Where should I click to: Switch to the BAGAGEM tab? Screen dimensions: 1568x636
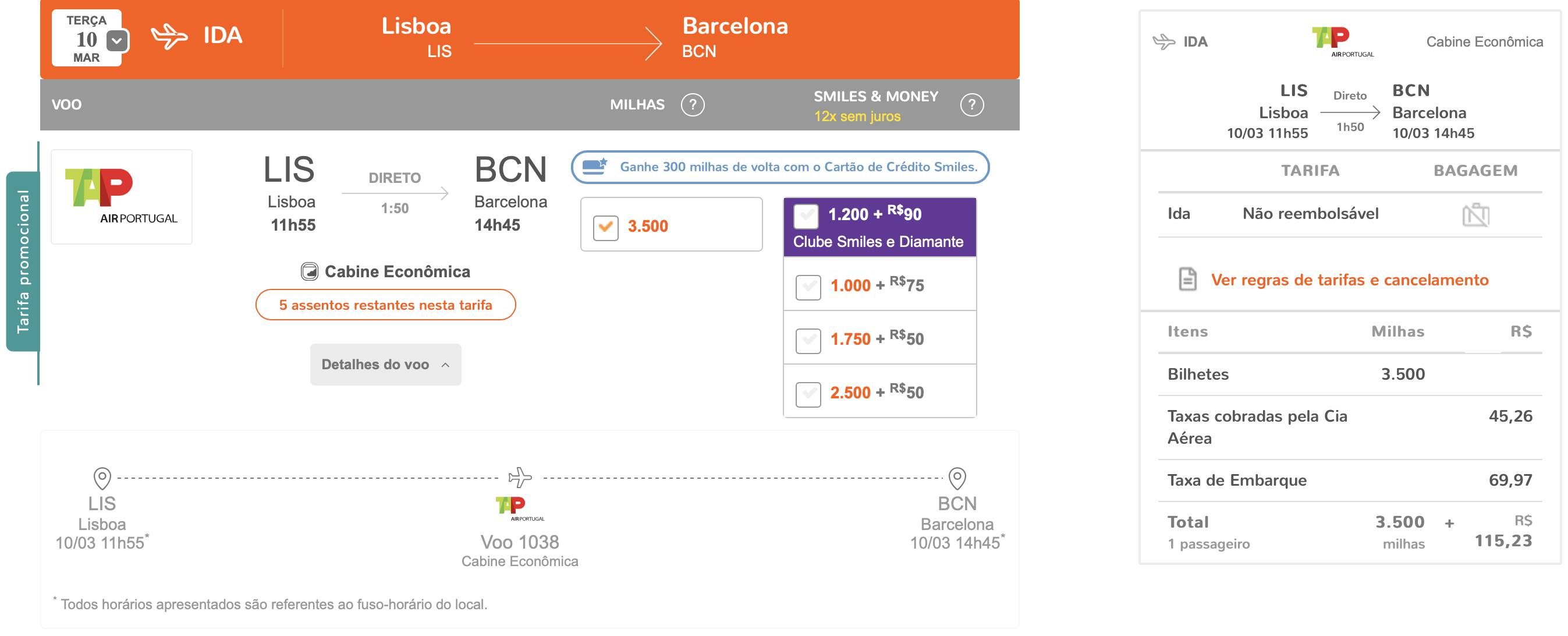click(1475, 171)
